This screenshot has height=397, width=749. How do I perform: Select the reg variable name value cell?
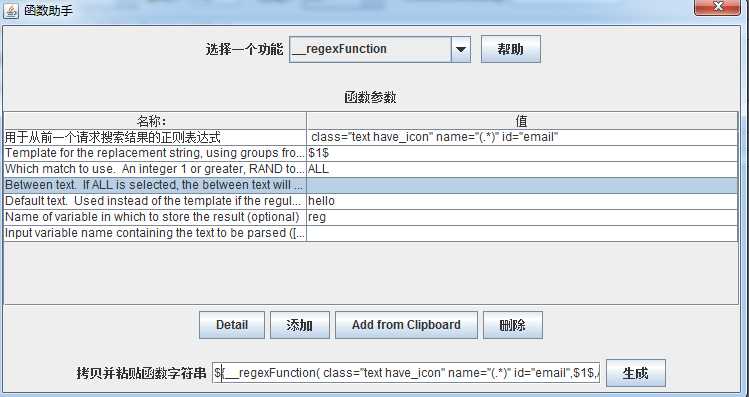click(x=522, y=217)
